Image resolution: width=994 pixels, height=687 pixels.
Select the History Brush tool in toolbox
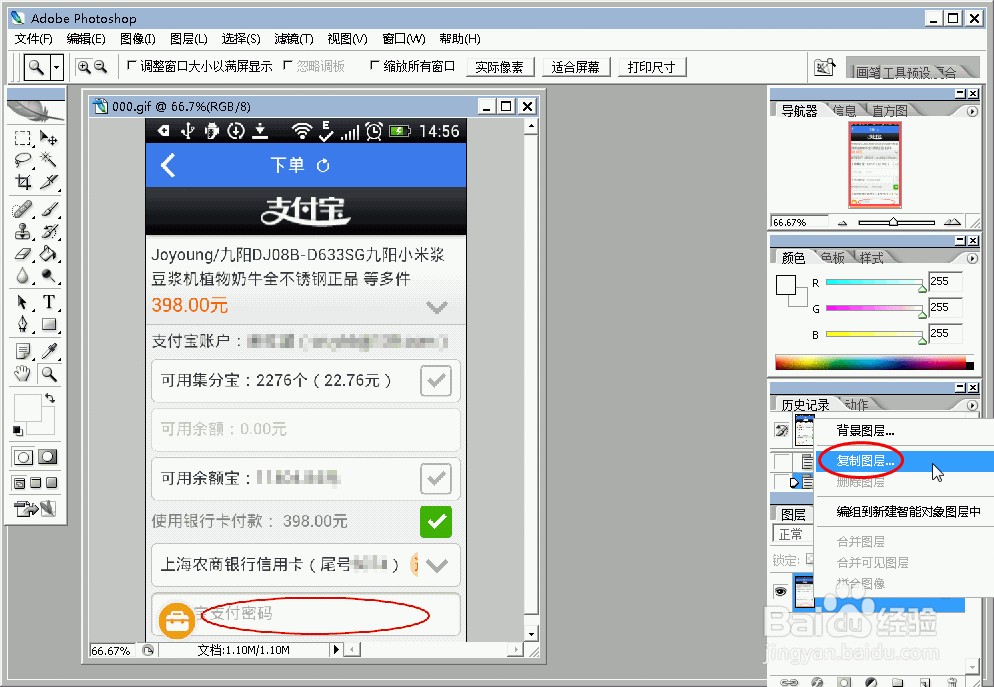point(49,231)
